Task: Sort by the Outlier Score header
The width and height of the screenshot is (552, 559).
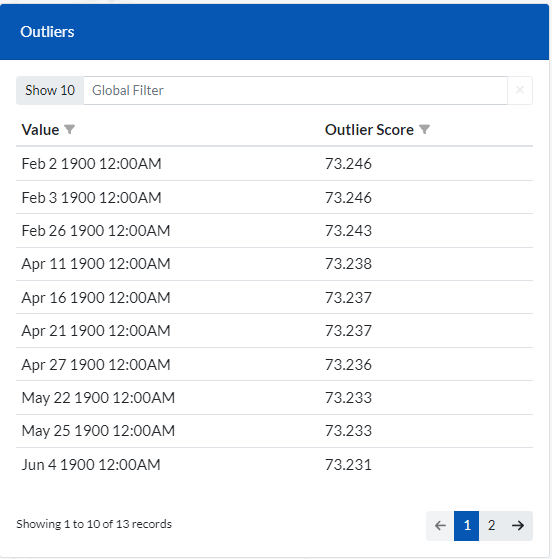Action: 369,129
